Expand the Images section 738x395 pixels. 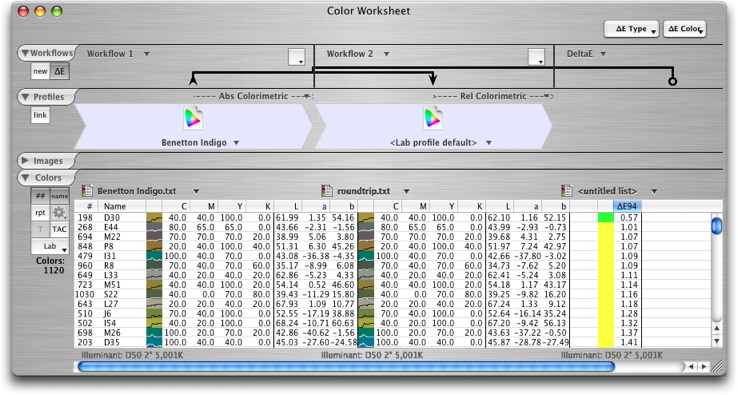pyautogui.click(x=25, y=161)
